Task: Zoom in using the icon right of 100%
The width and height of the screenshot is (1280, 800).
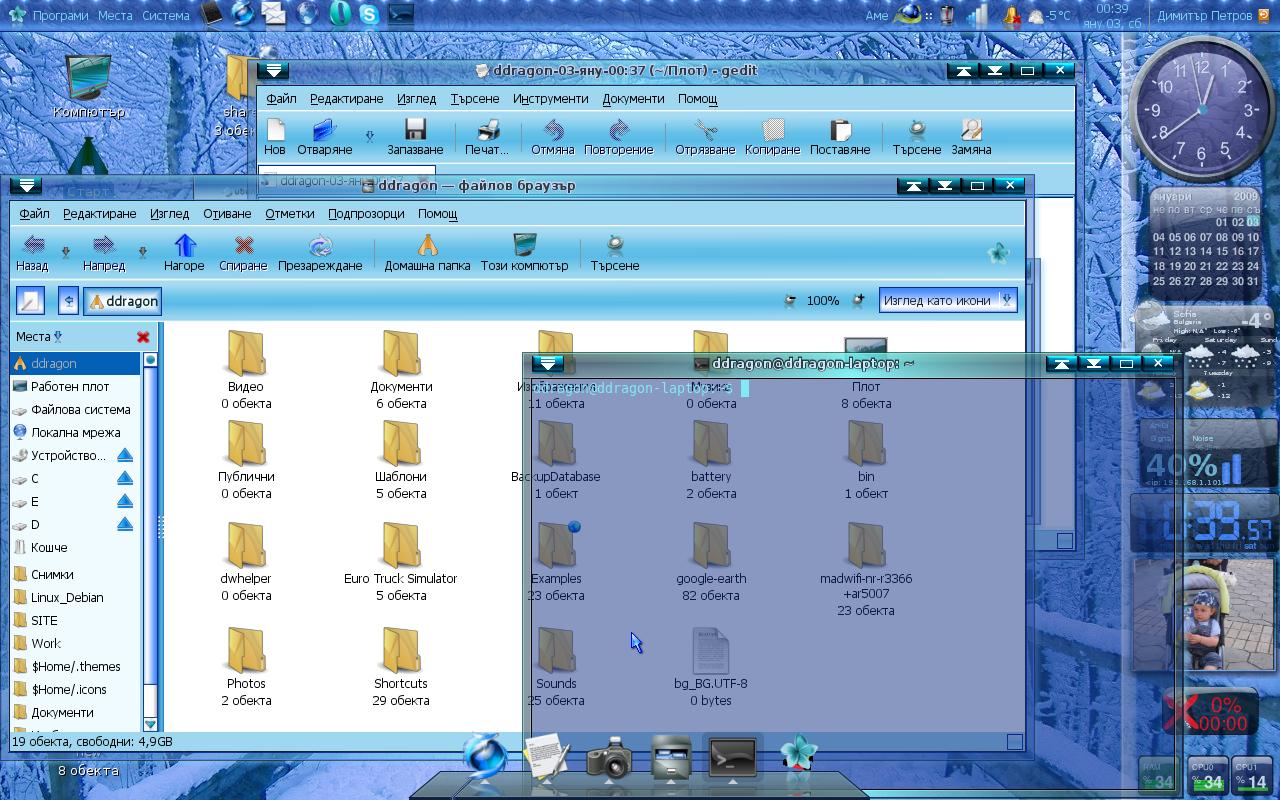Action: pyautogui.click(x=857, y=300)
